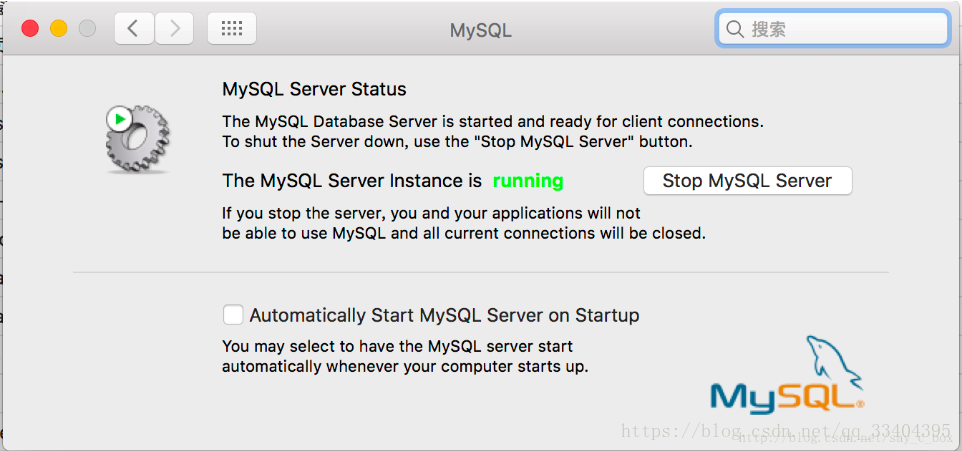Click the 'If you stop the server' warning
962x451 pixels.
(x=463, y=223)
